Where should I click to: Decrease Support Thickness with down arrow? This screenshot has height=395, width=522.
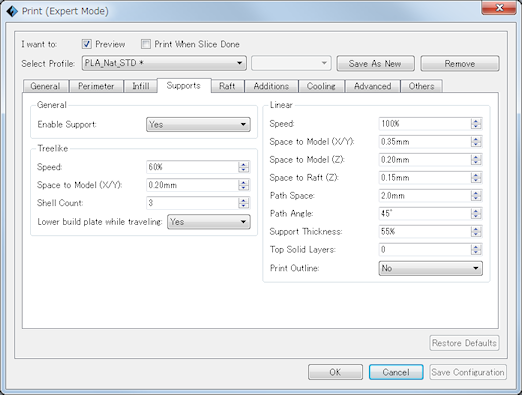[476, 234]
